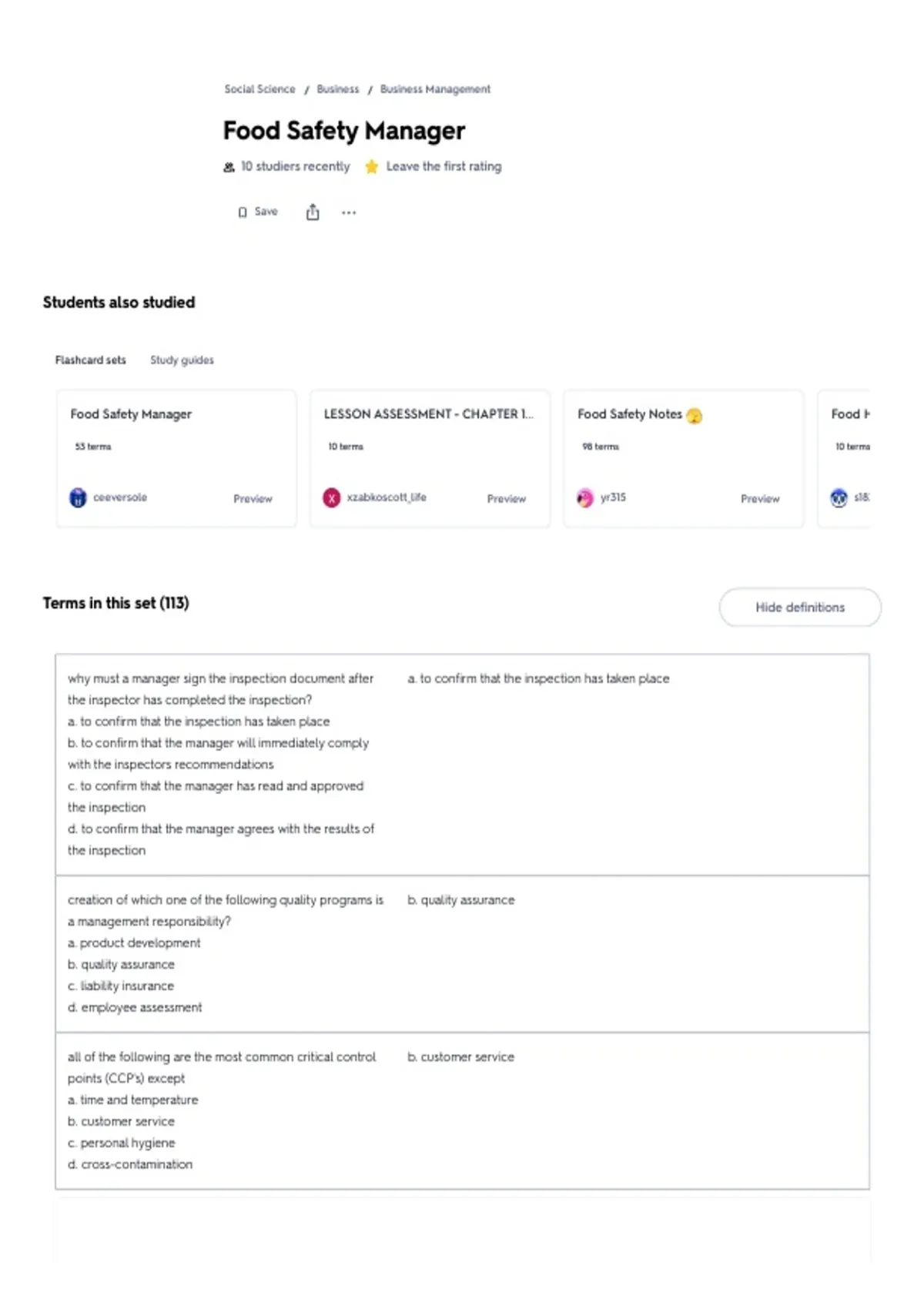Toggle the Hide definitions button
The image size is (924, 1309).
click(x=800, y=608)
